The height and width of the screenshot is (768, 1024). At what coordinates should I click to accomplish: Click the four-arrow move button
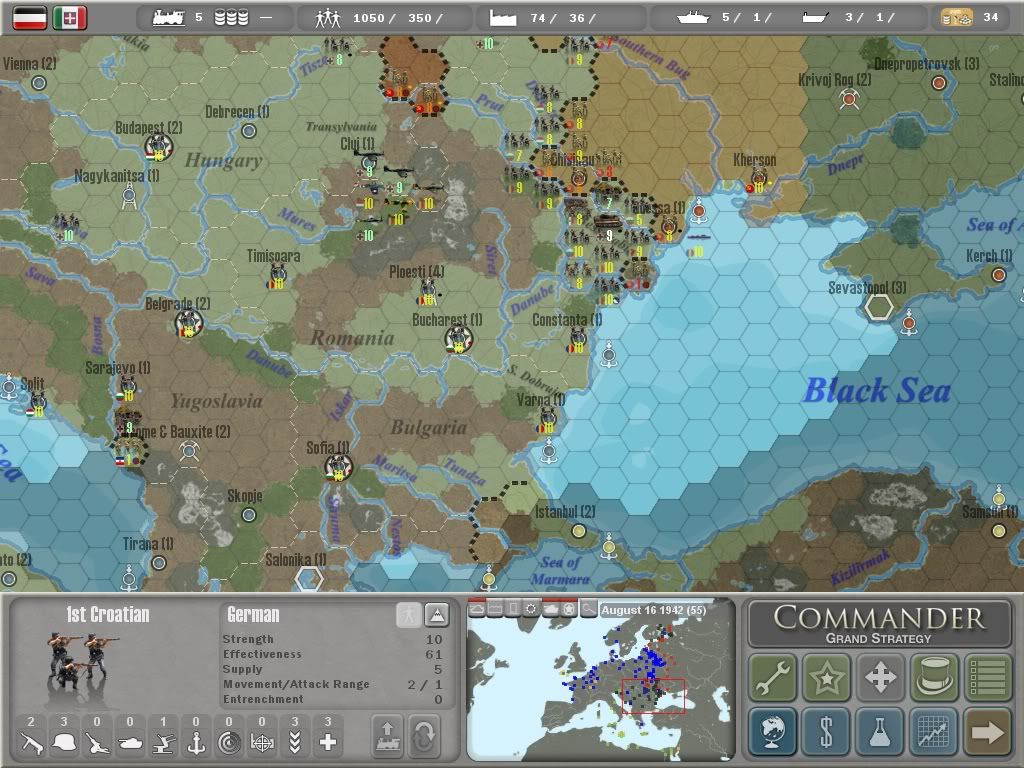880,677
